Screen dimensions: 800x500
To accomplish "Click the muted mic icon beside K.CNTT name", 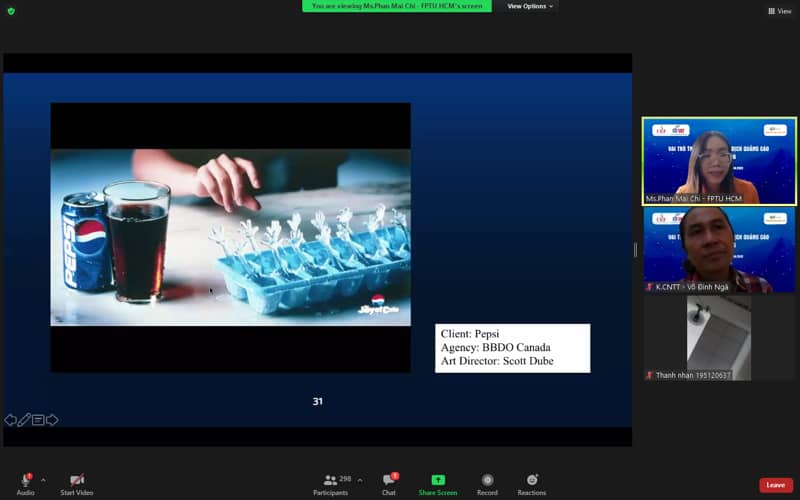I will coord(649,287).
